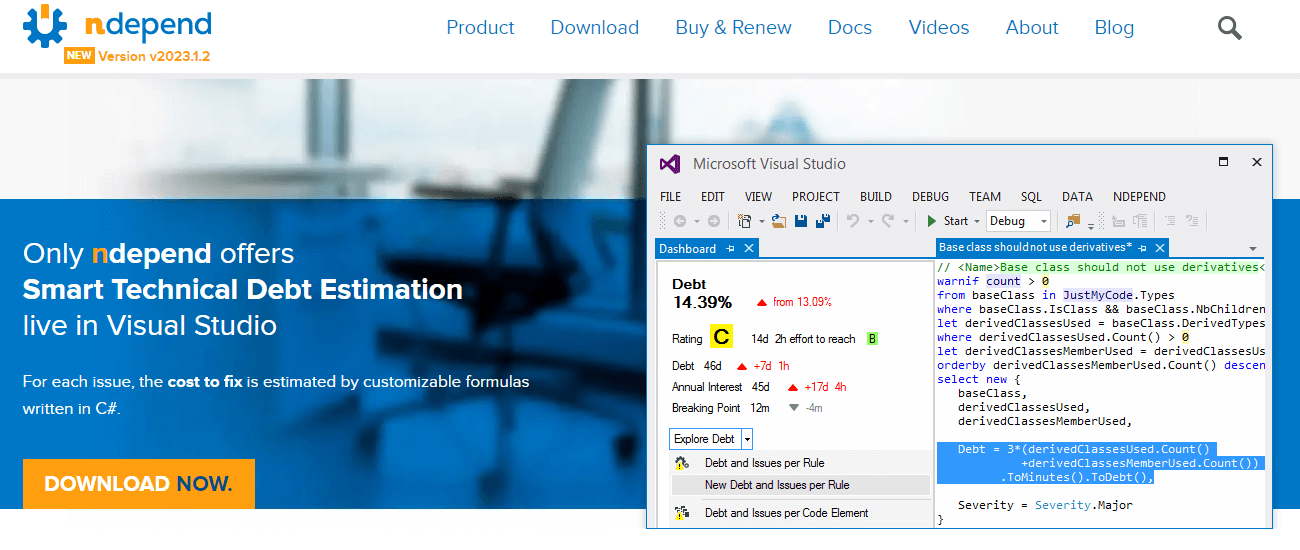Click the comment-out lines toolbar icon
The width and height of the screenshot is (1300, 550).
1119,221
